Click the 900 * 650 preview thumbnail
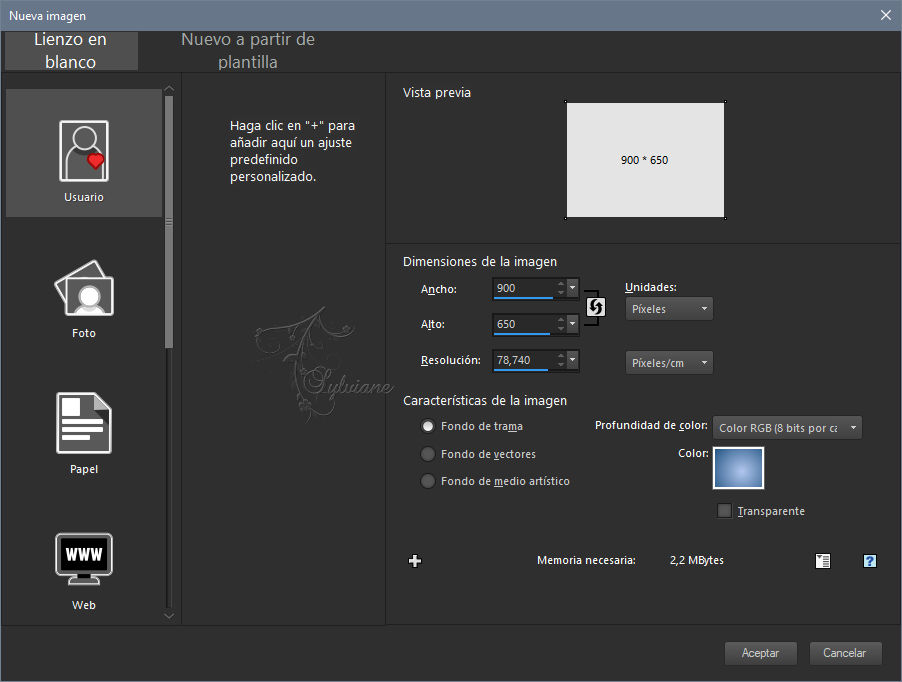The height and width of the screenshot is (682, 902). click(x=645, y=160)
